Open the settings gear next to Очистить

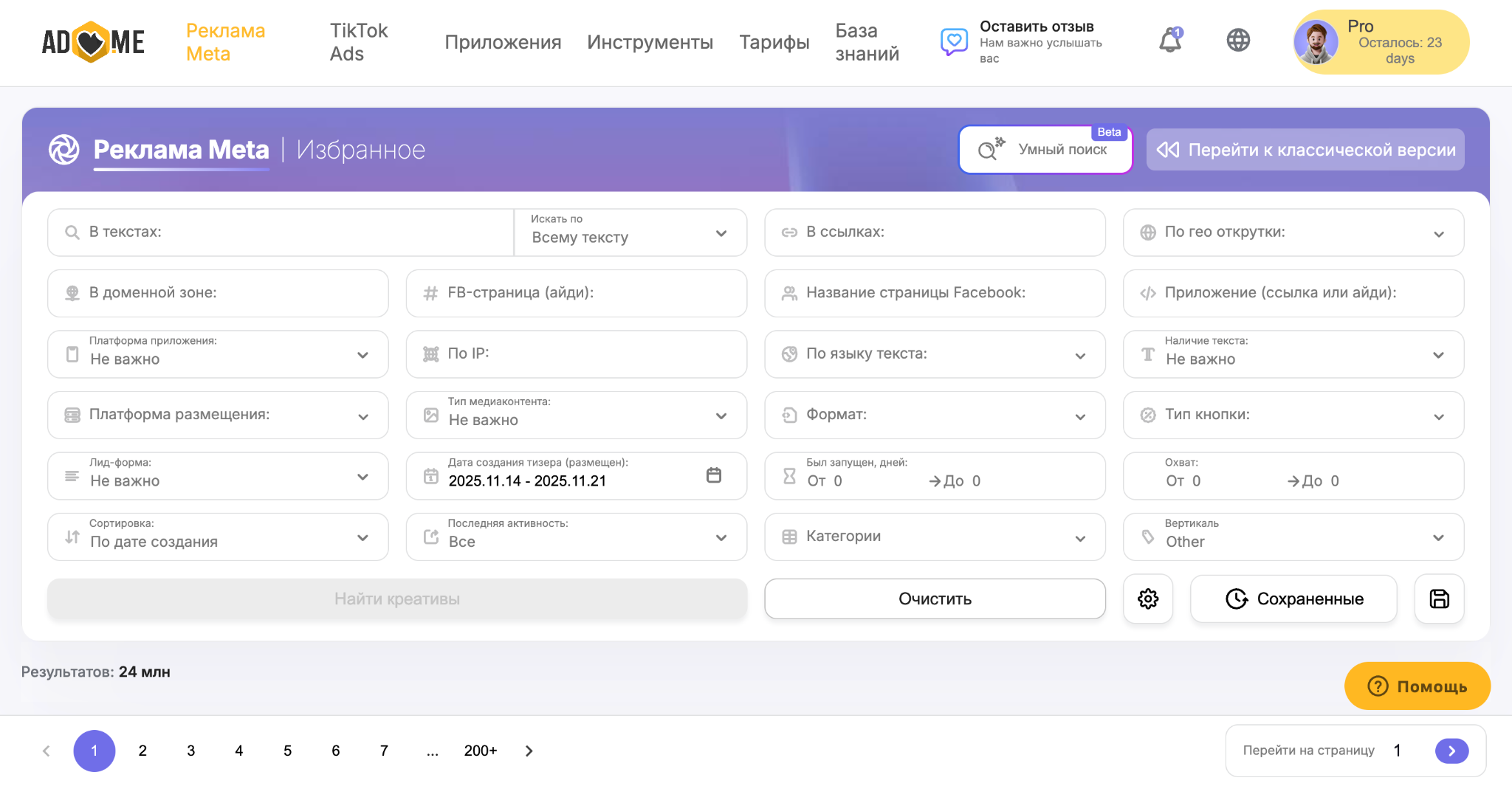pyautogui.click(x=1148, y=599)
